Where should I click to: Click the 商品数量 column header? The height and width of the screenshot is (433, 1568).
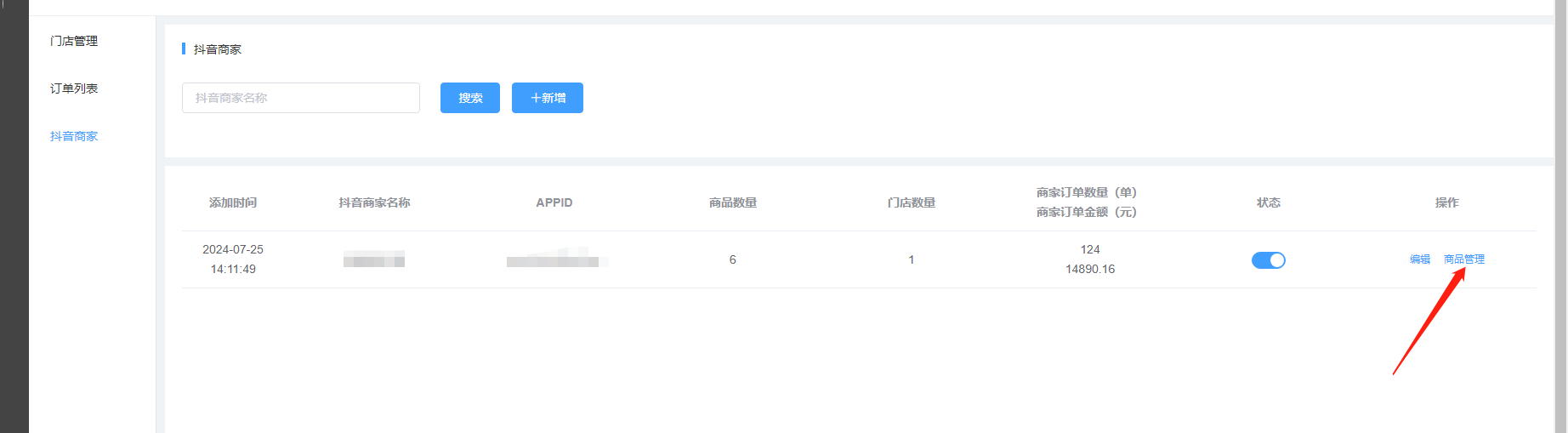click(x=732, y=202)
